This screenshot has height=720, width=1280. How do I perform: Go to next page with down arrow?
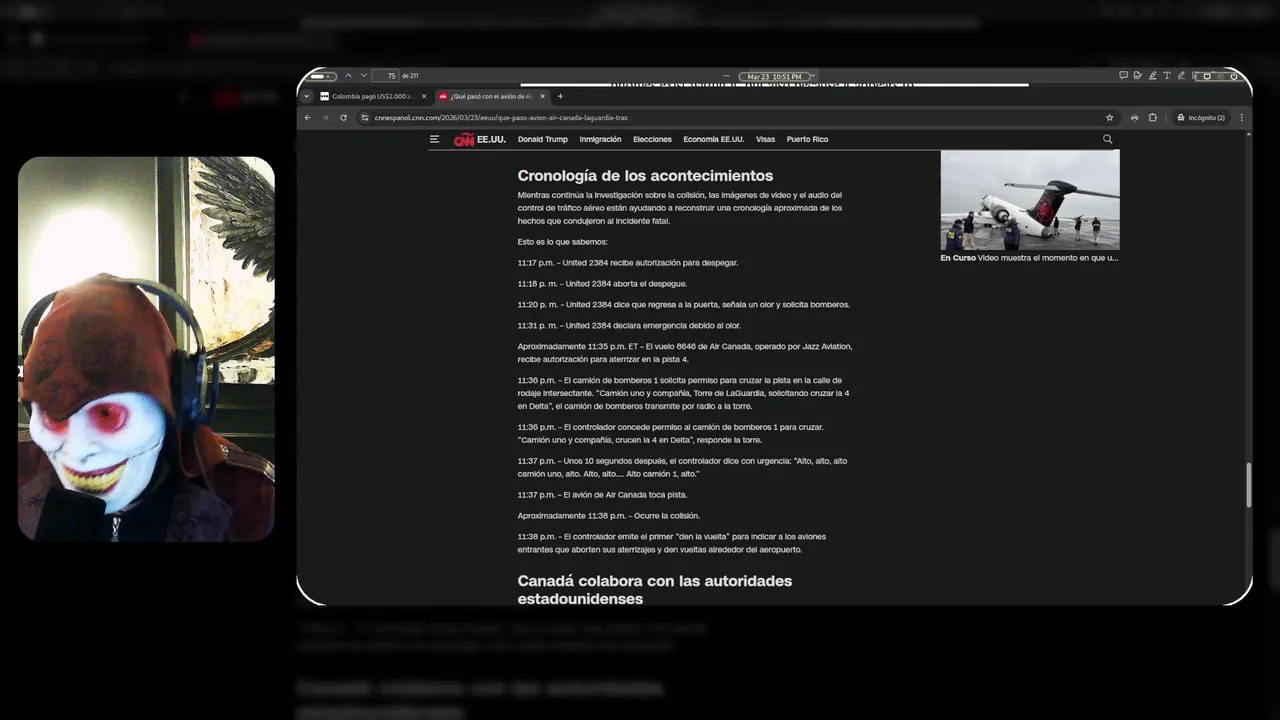(363, 76)
